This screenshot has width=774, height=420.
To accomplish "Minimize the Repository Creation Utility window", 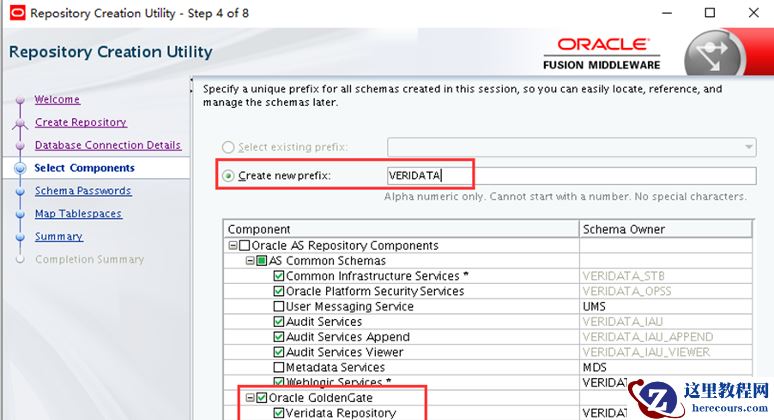I will click(667, 13).
